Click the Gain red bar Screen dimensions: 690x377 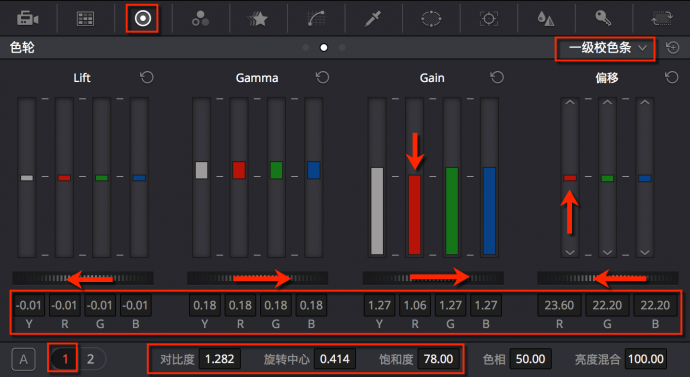pyautogui.click(x=415, y=177)
